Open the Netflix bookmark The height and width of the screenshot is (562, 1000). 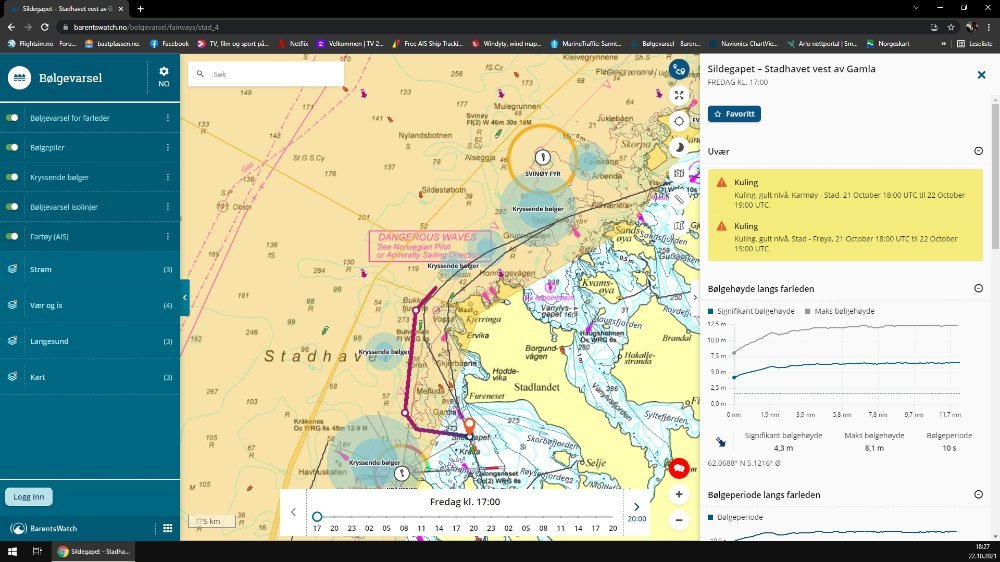pos(293,43)
